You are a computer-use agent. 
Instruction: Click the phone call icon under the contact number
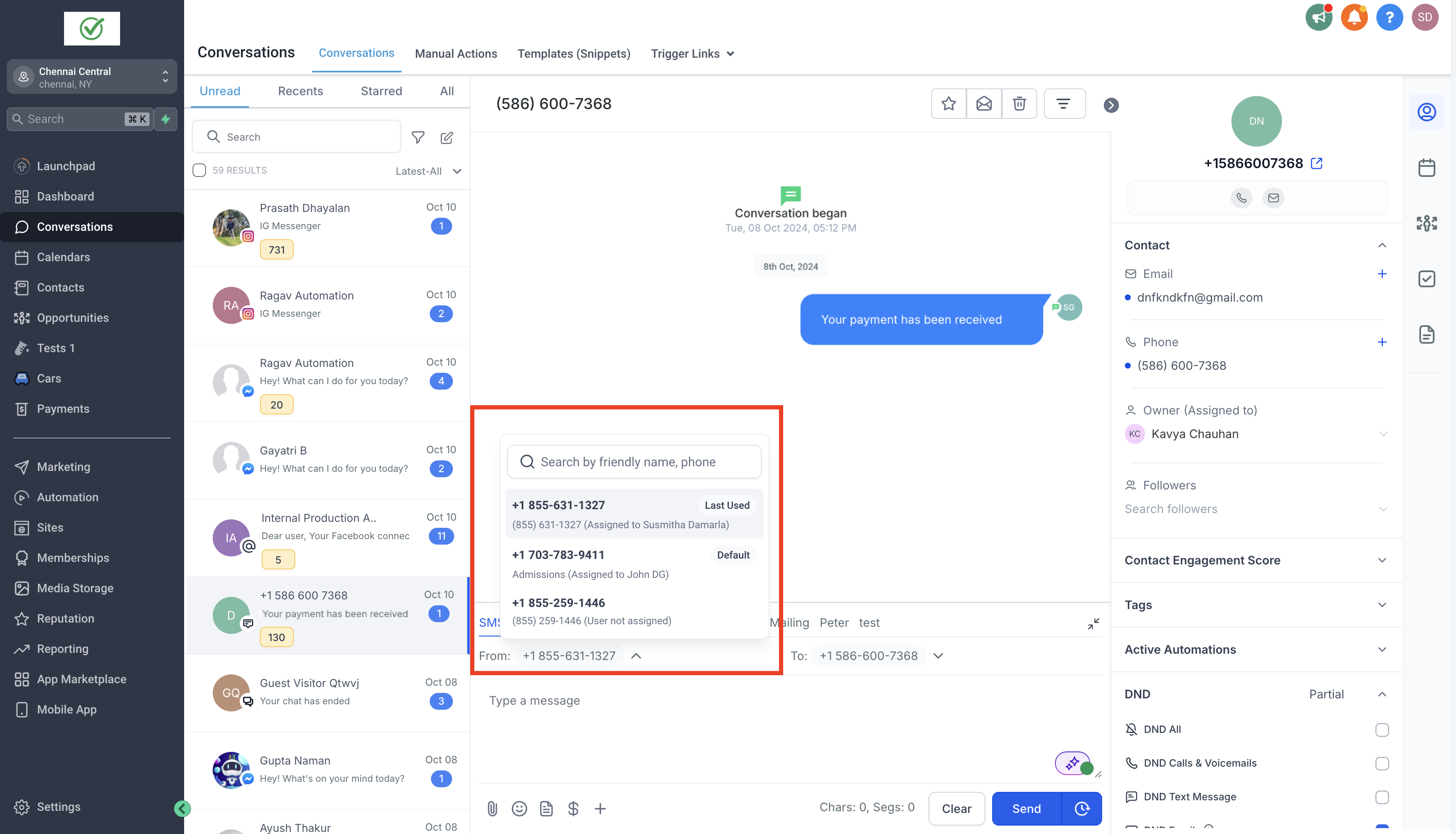1241,198
